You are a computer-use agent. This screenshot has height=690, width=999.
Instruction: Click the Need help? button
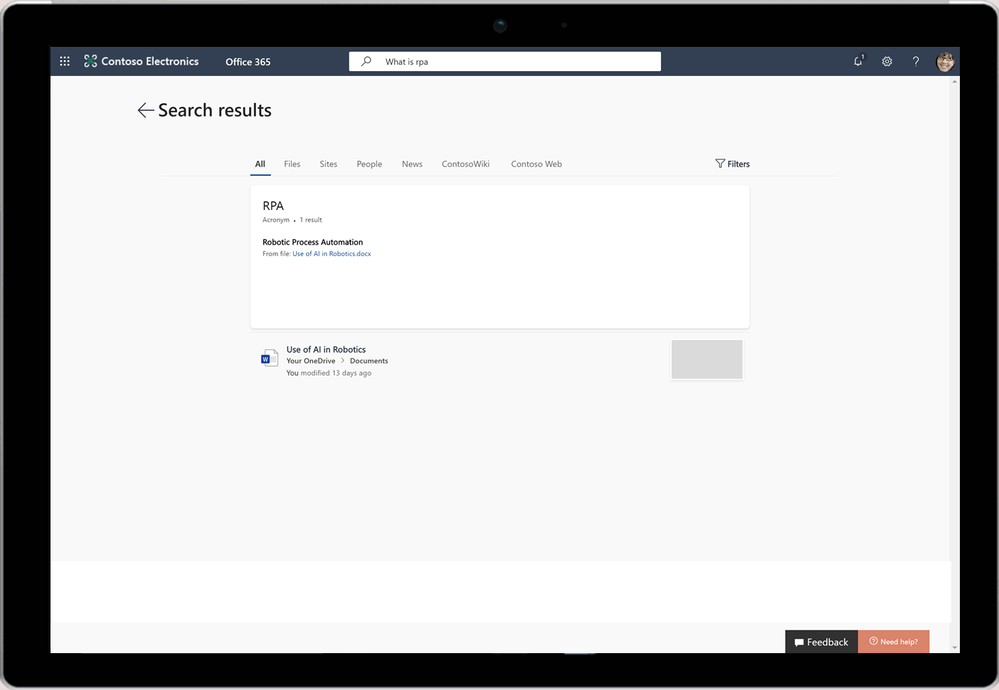(x=893, y=642)
